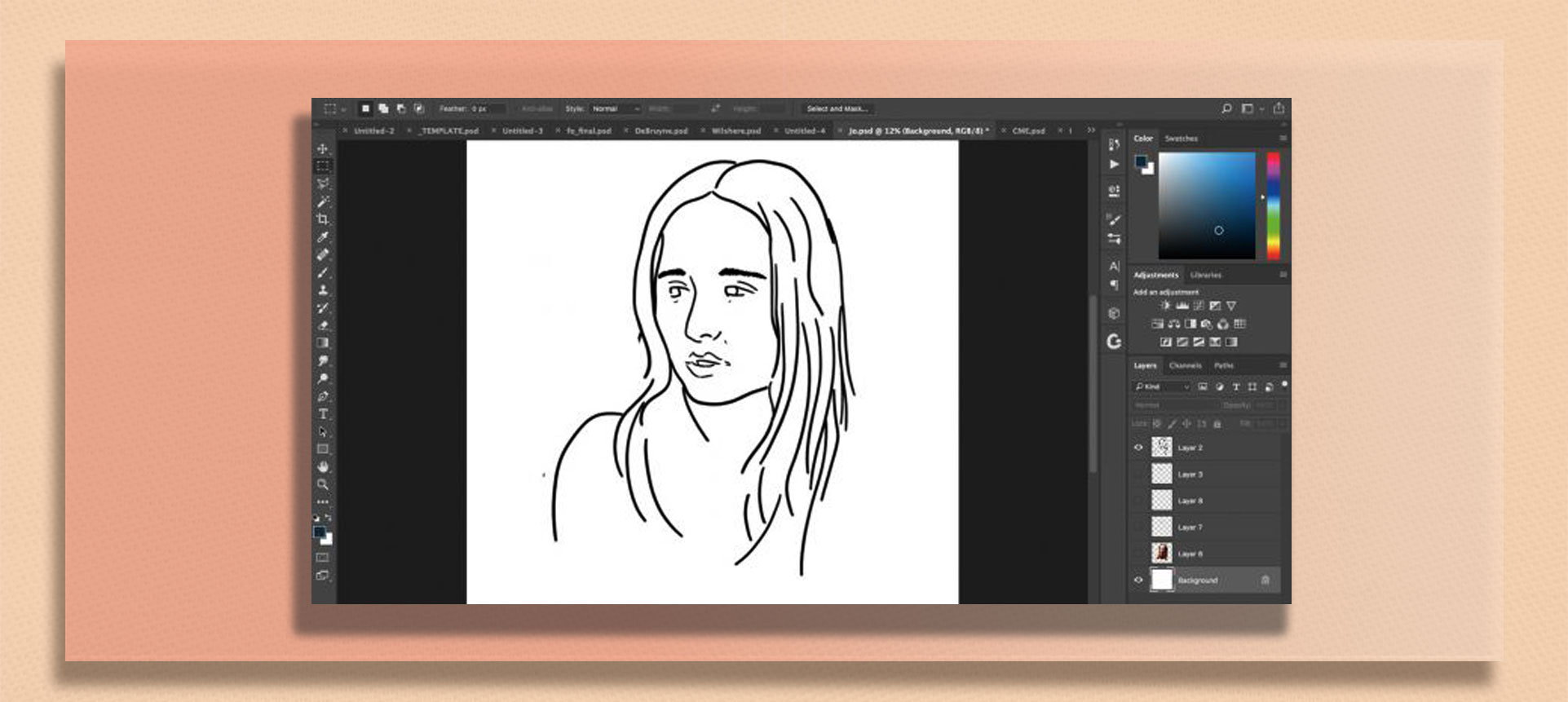Click the share icon in top bar
Viewport: 1568px width, 702px height.
[x=1279, y=108]
